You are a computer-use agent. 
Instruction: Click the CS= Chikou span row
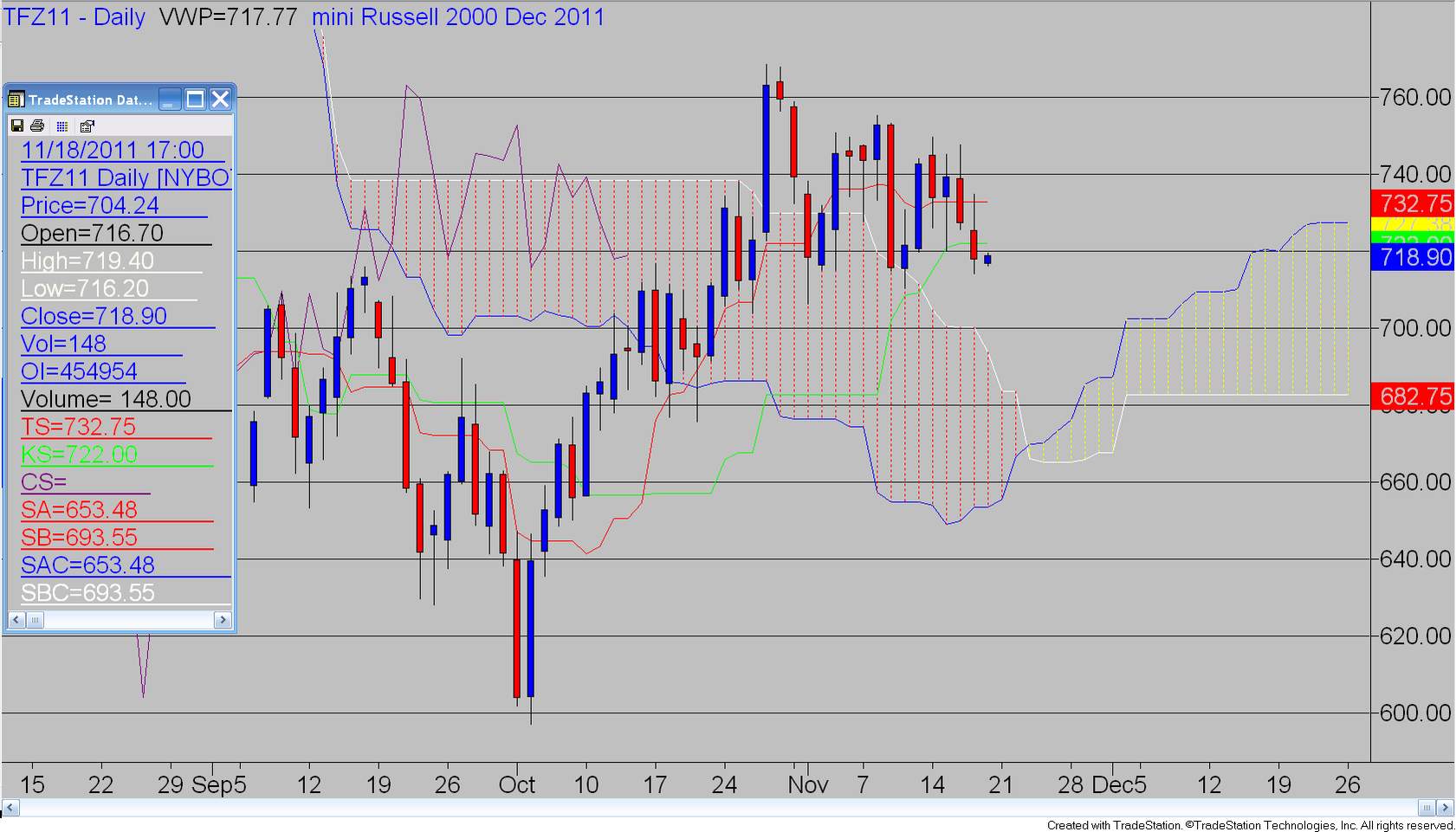point(85,482)
